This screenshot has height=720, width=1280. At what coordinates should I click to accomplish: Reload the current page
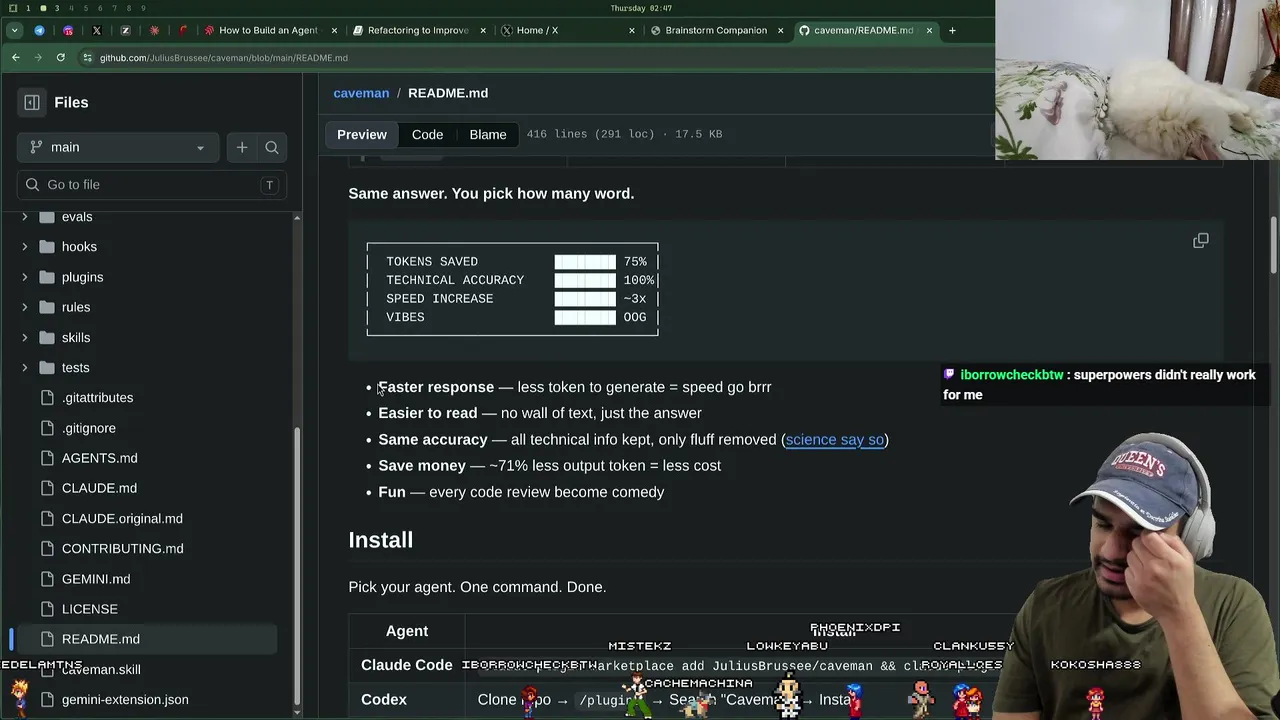pyautogui.click(x=60, y=58)
